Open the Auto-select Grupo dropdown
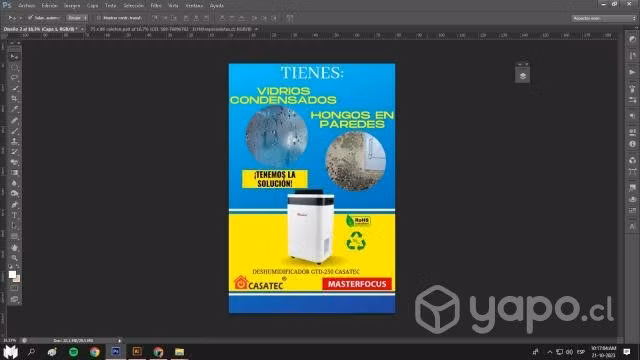Image resolution: width=640 pixels, height=360 pixels. click(x=77, y=18)
